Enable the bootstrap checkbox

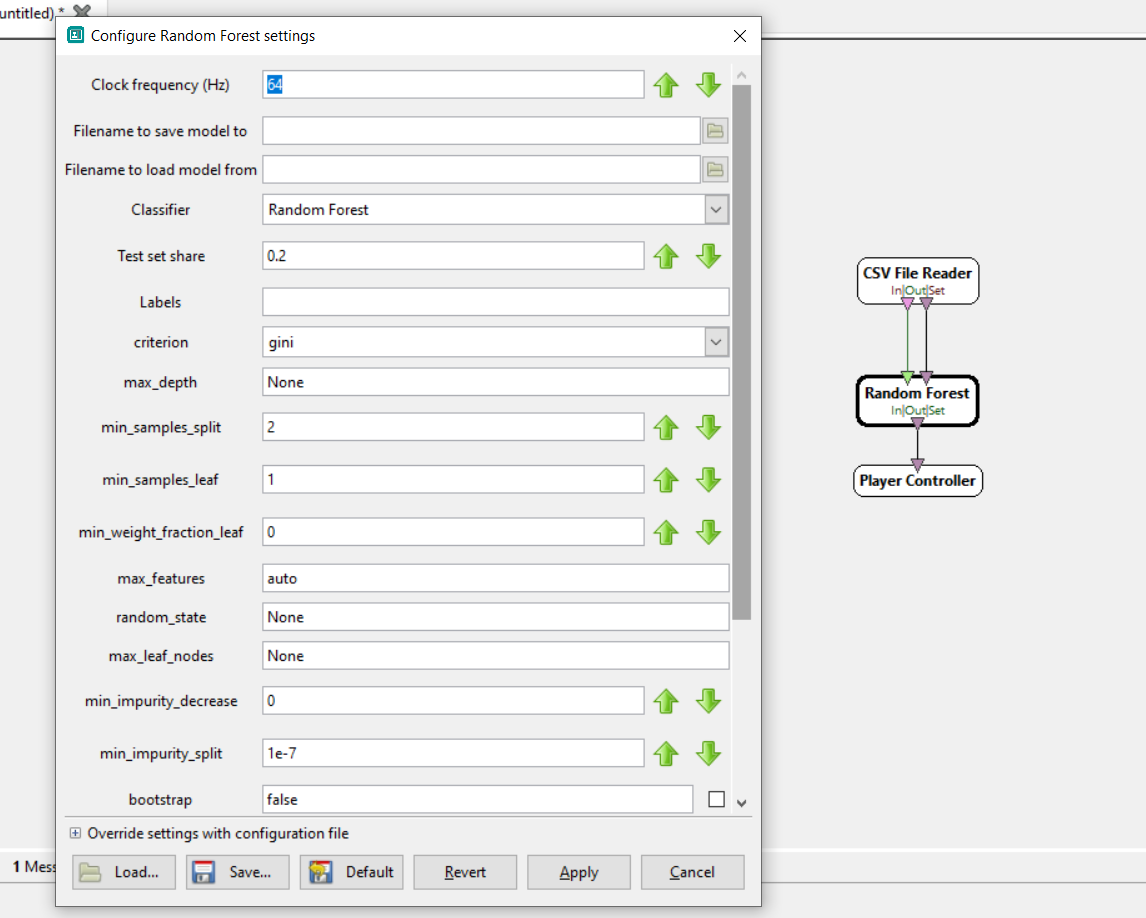click(716, 799)
